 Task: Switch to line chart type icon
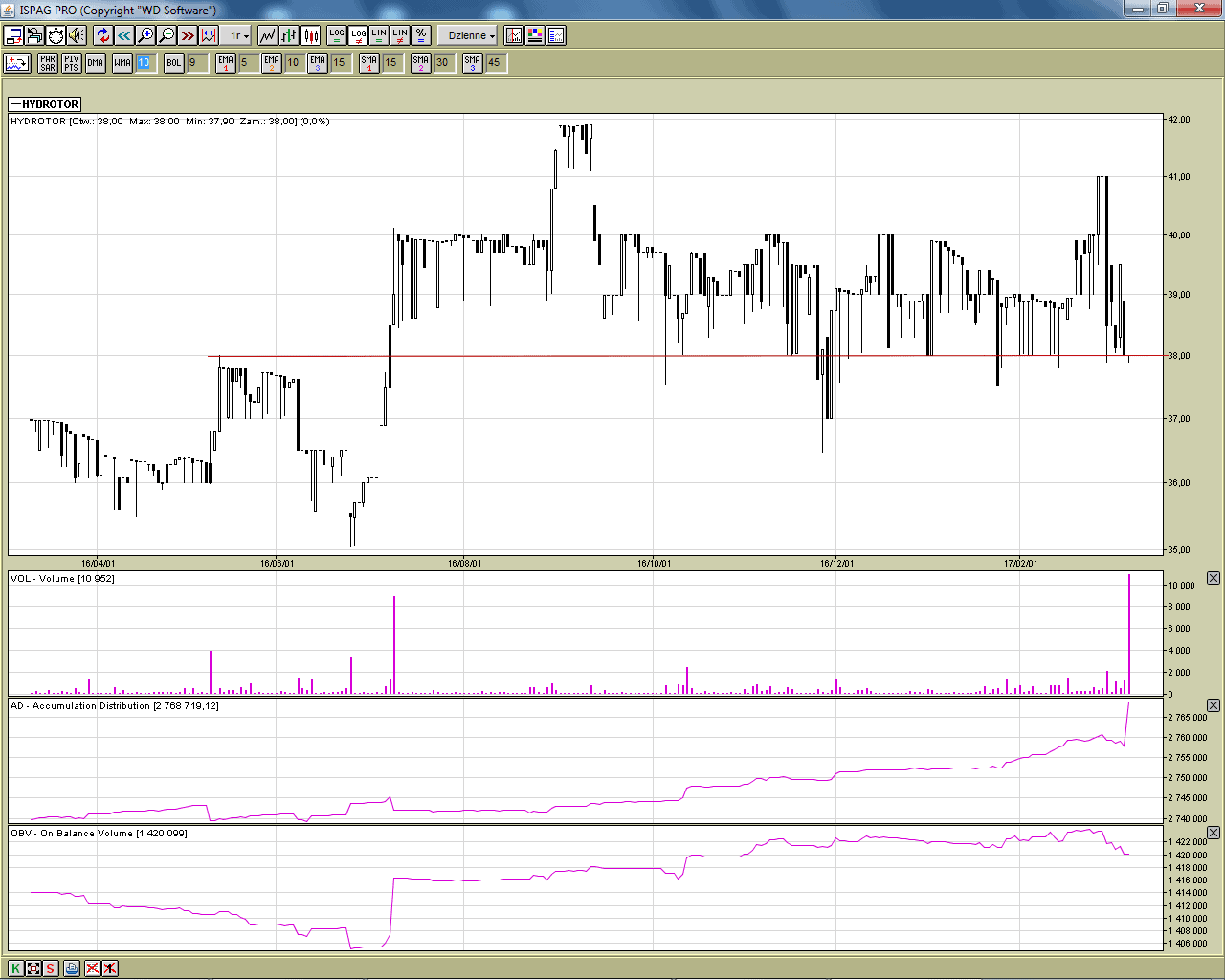tap(267, 35)
